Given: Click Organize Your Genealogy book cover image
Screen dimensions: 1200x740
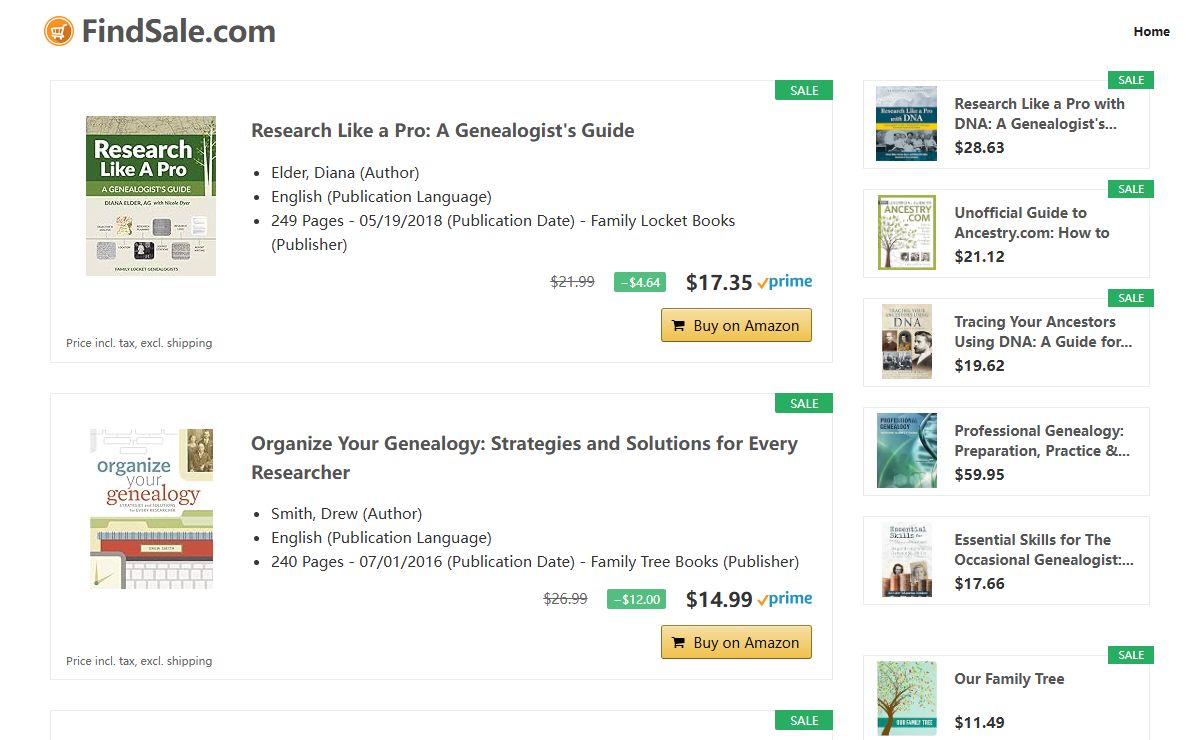Looking at the screenshot, I should click(x=151, y=508).
